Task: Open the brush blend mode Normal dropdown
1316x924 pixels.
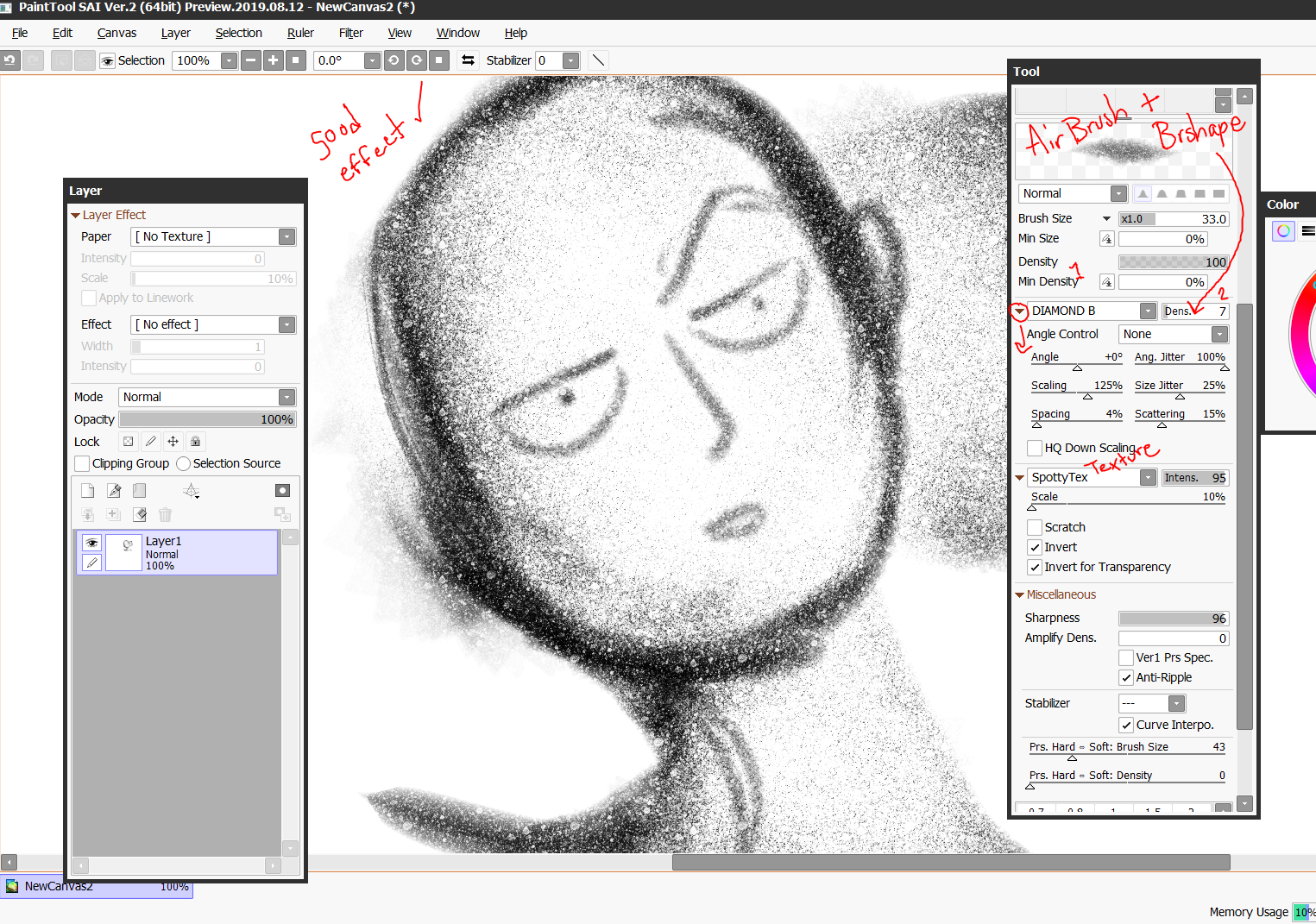Action: pyautogui.click(x=1073, y=193)
